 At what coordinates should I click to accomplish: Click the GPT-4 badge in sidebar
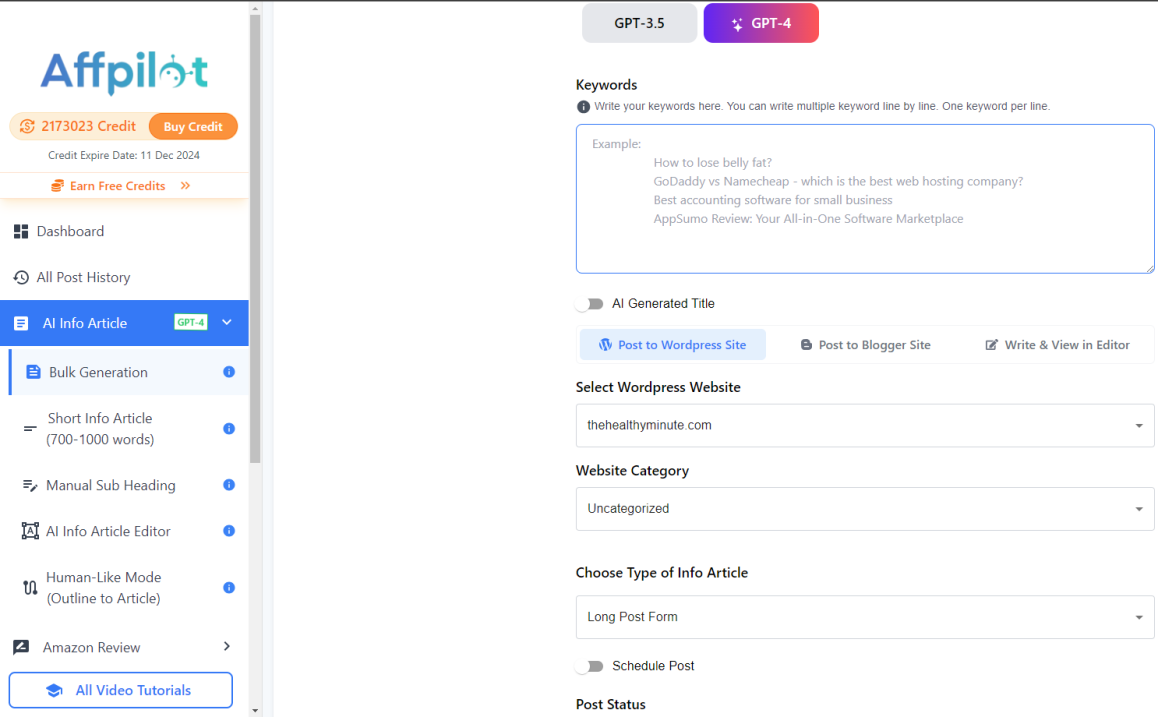coord(191,322)
